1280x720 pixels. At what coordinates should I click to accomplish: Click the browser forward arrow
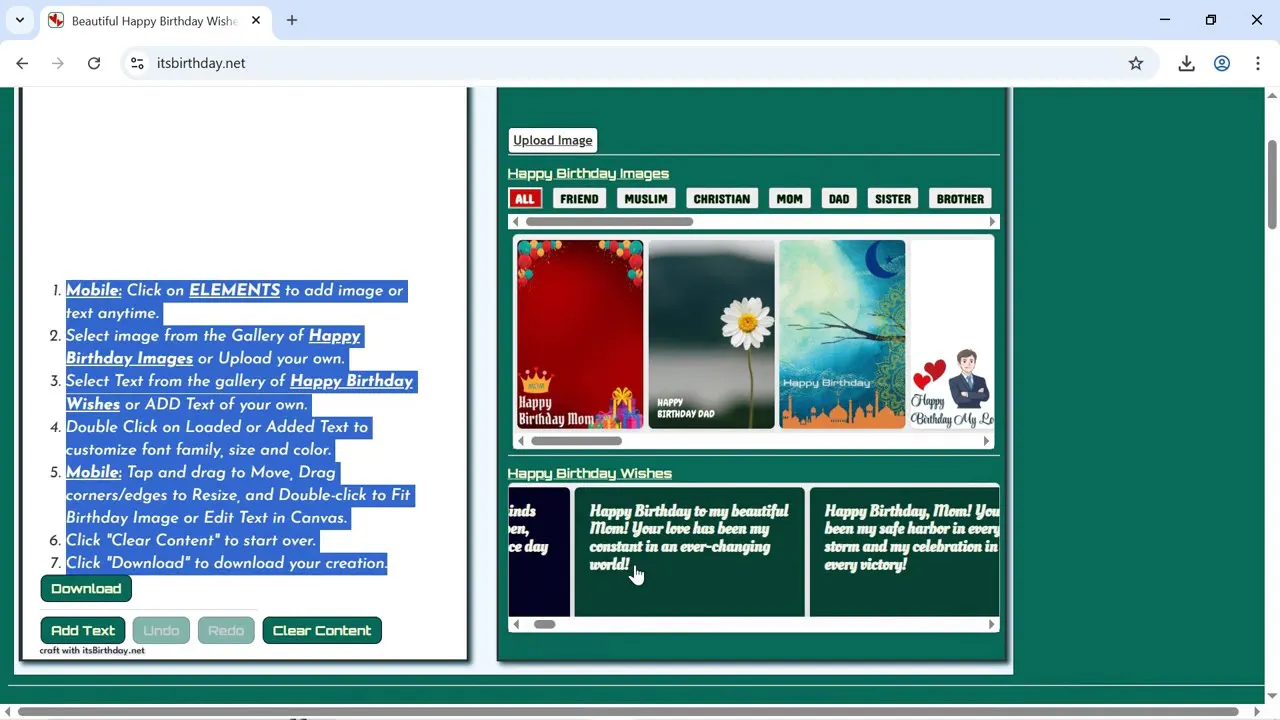(58, 63)
